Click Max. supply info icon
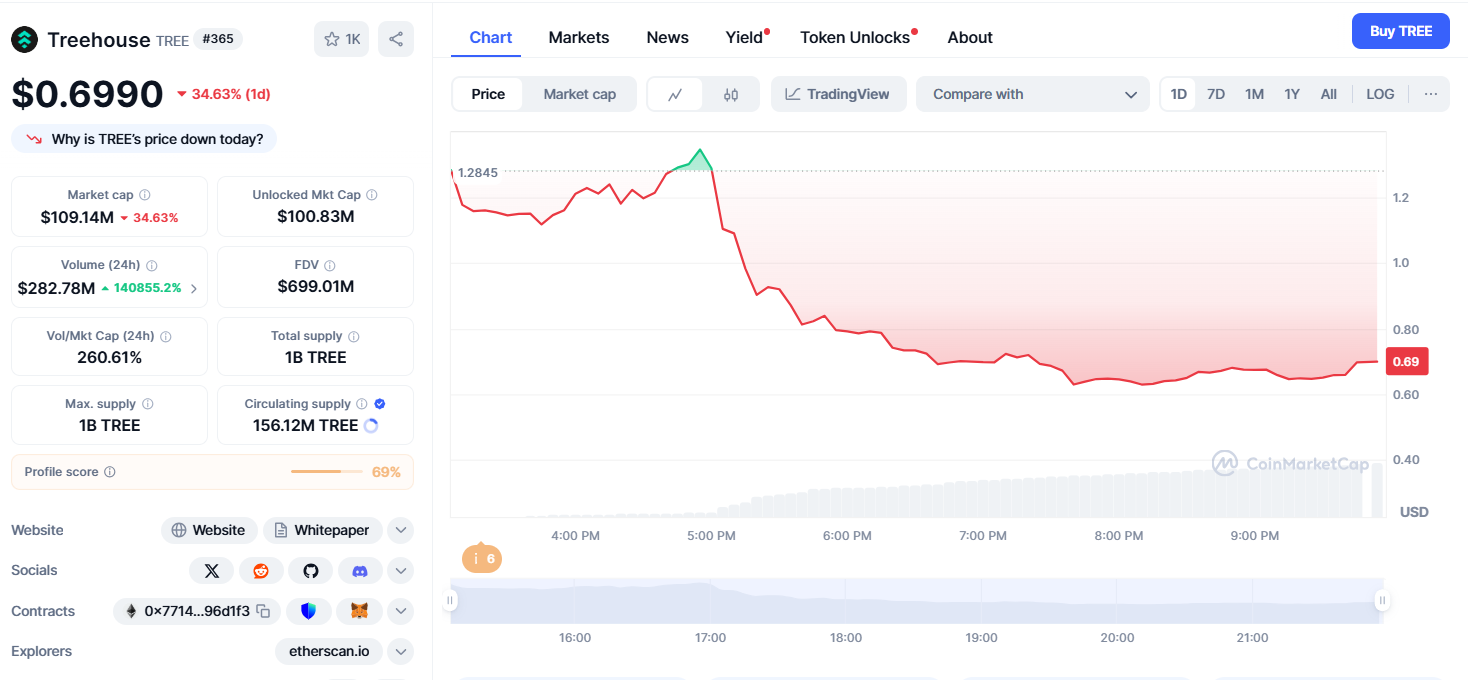 click(x=148, y=404)
